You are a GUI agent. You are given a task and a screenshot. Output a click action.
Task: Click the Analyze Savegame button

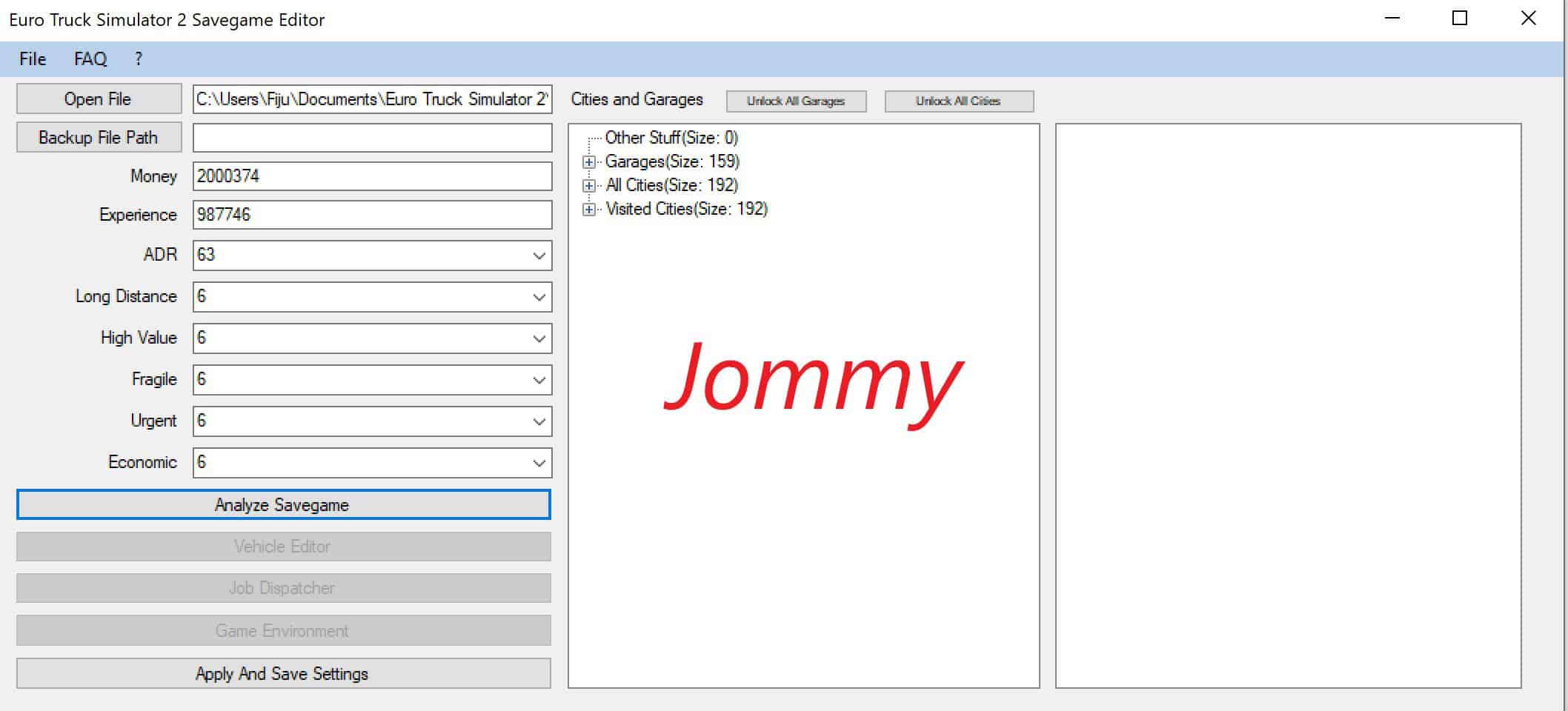pos(283,505)
